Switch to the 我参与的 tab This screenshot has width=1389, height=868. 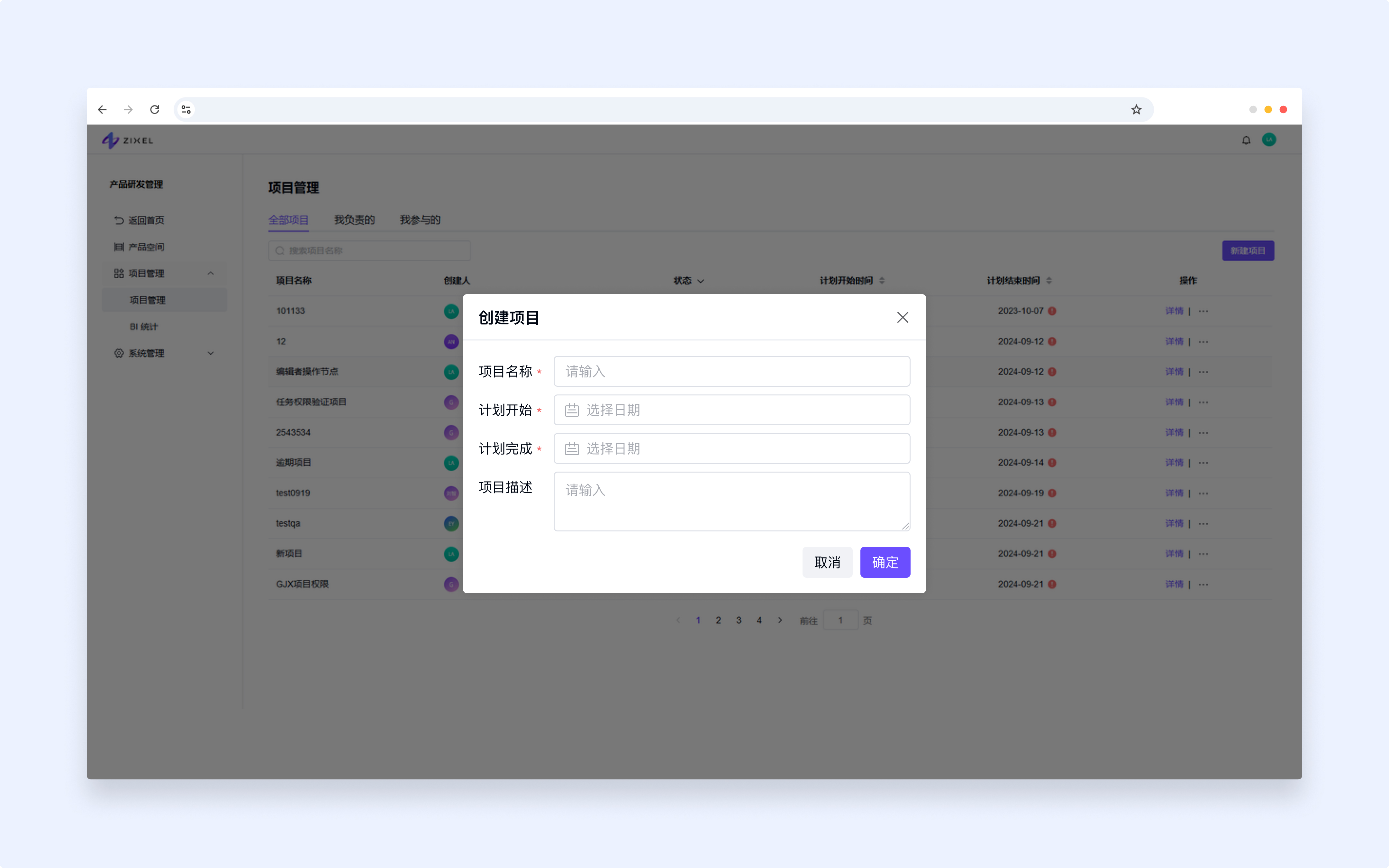coord(420,220)
